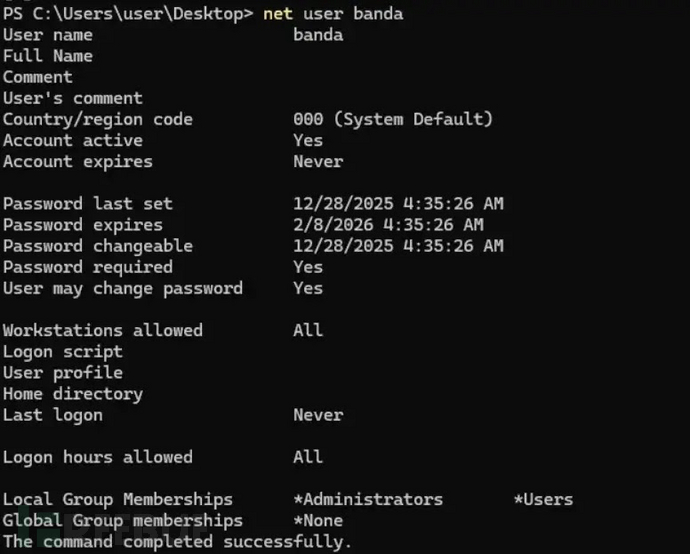Image resolution: width=690 pixels, height=554 pixels.
Task: Click 'All' beside Logon hours allowed
Action: tap(308, 457)
